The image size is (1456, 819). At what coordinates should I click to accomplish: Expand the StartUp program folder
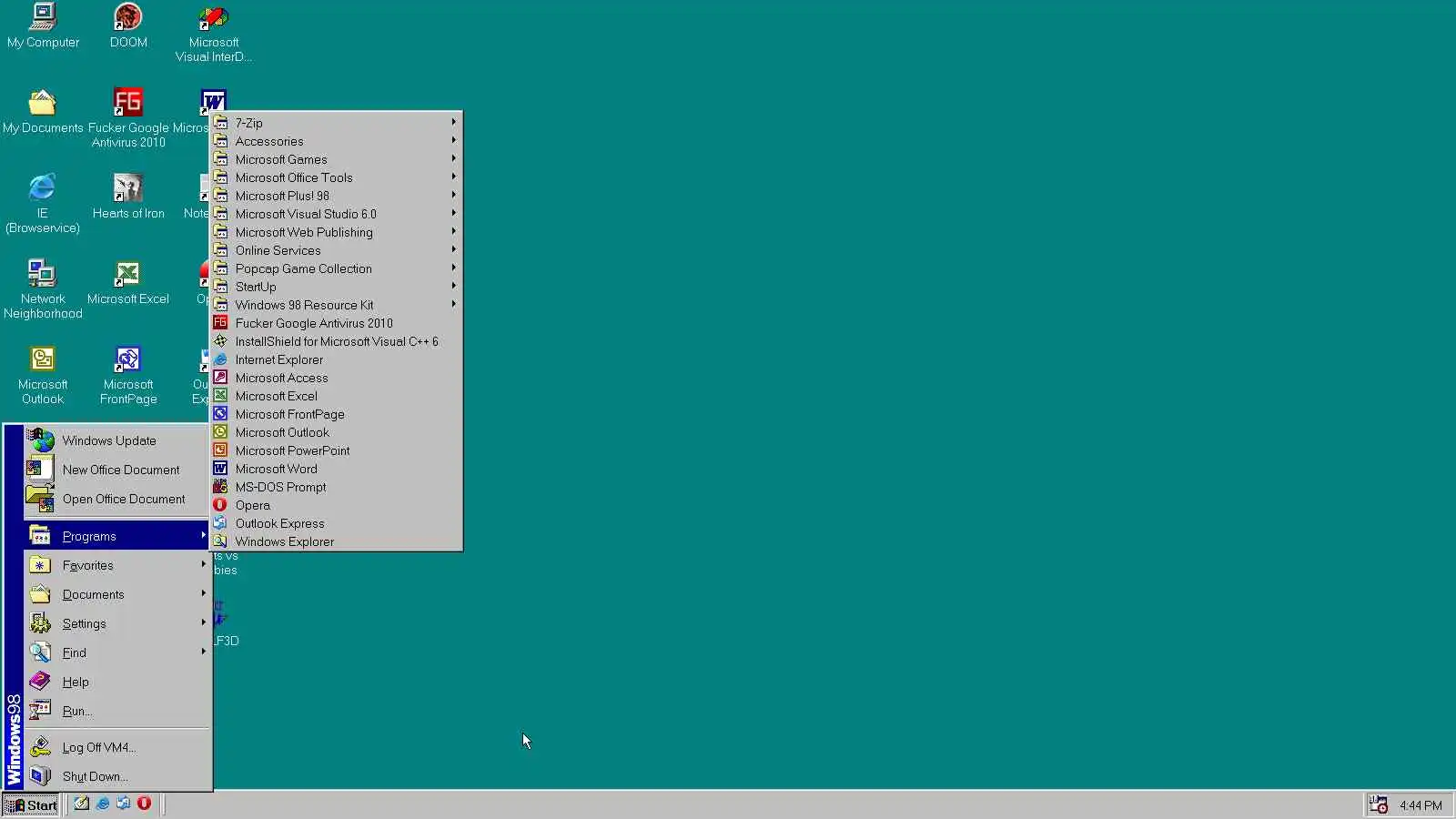coord(336,287)
